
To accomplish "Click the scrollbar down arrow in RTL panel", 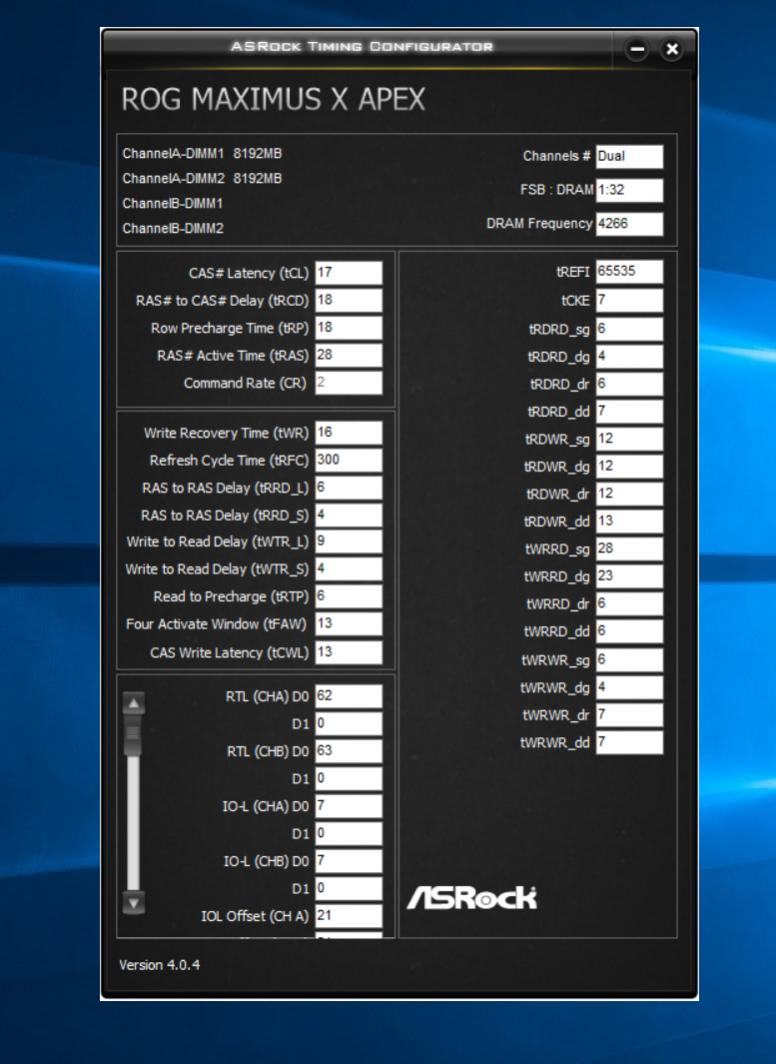I will 134,902.
